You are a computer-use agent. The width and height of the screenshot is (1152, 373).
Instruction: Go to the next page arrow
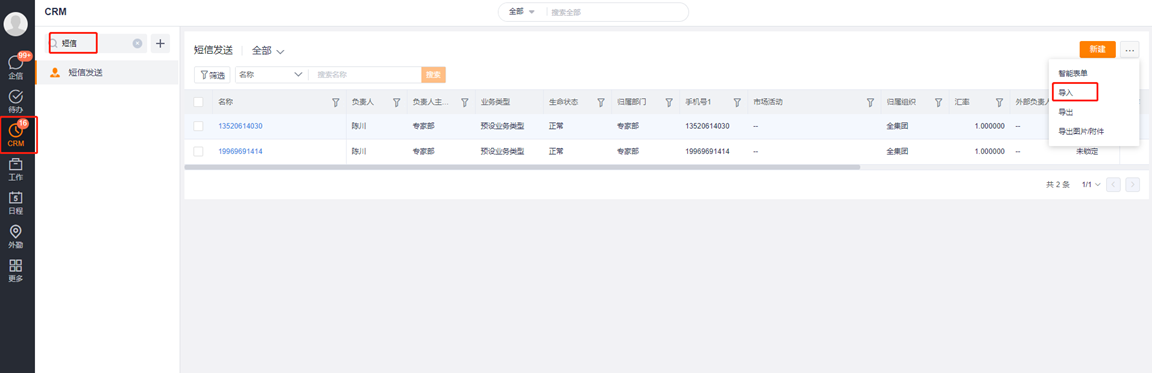pos(1133,184)
